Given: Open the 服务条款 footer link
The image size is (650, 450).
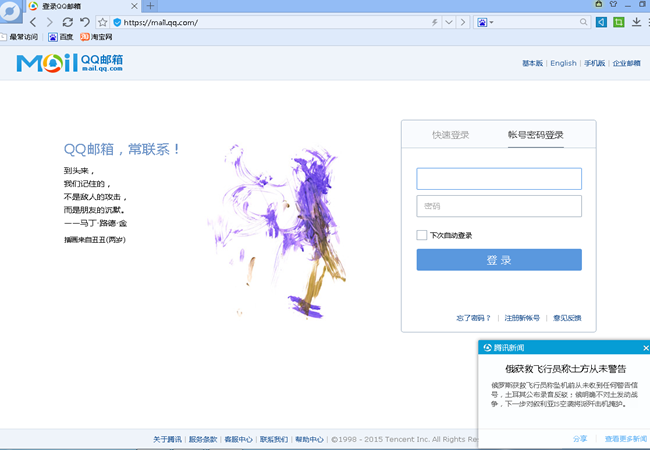Looking at the screenshot, I should (x=203, y=439).
